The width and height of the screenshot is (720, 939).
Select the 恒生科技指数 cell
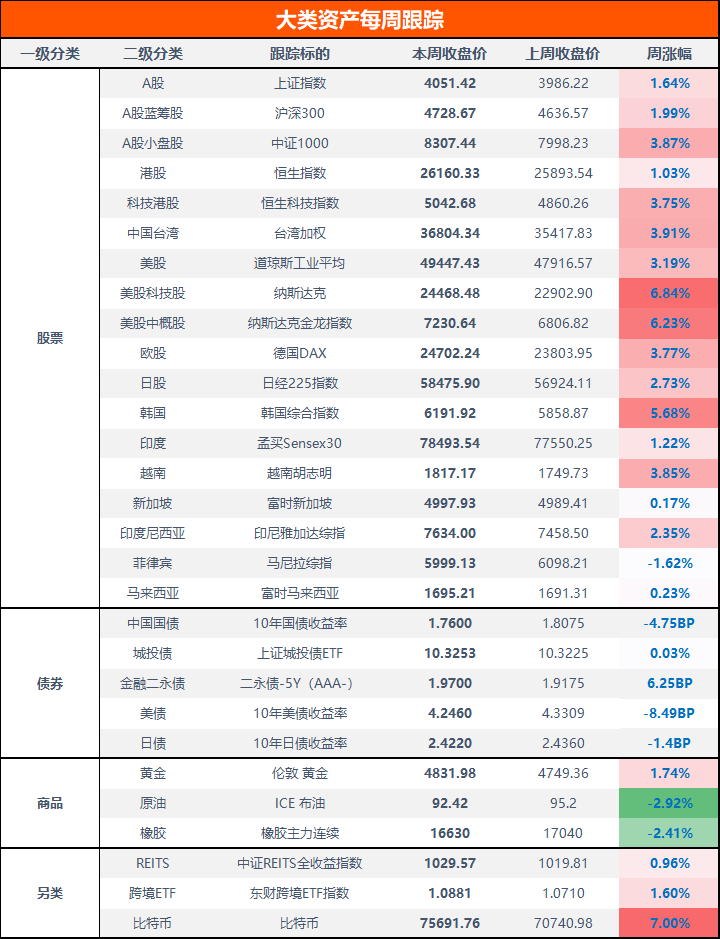click(x=300, y=203)
